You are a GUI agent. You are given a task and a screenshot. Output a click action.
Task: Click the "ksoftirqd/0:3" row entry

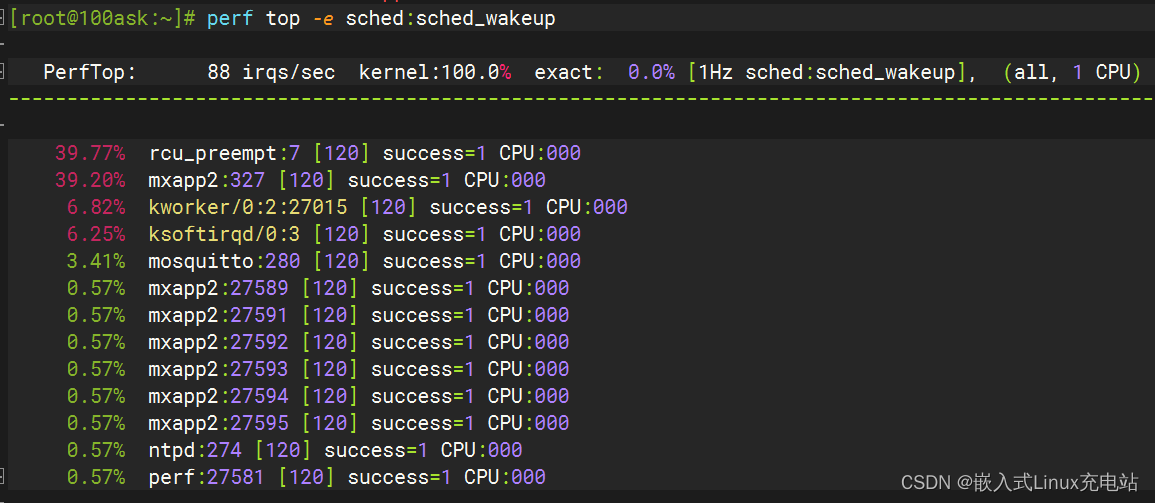tap(224, 234)
